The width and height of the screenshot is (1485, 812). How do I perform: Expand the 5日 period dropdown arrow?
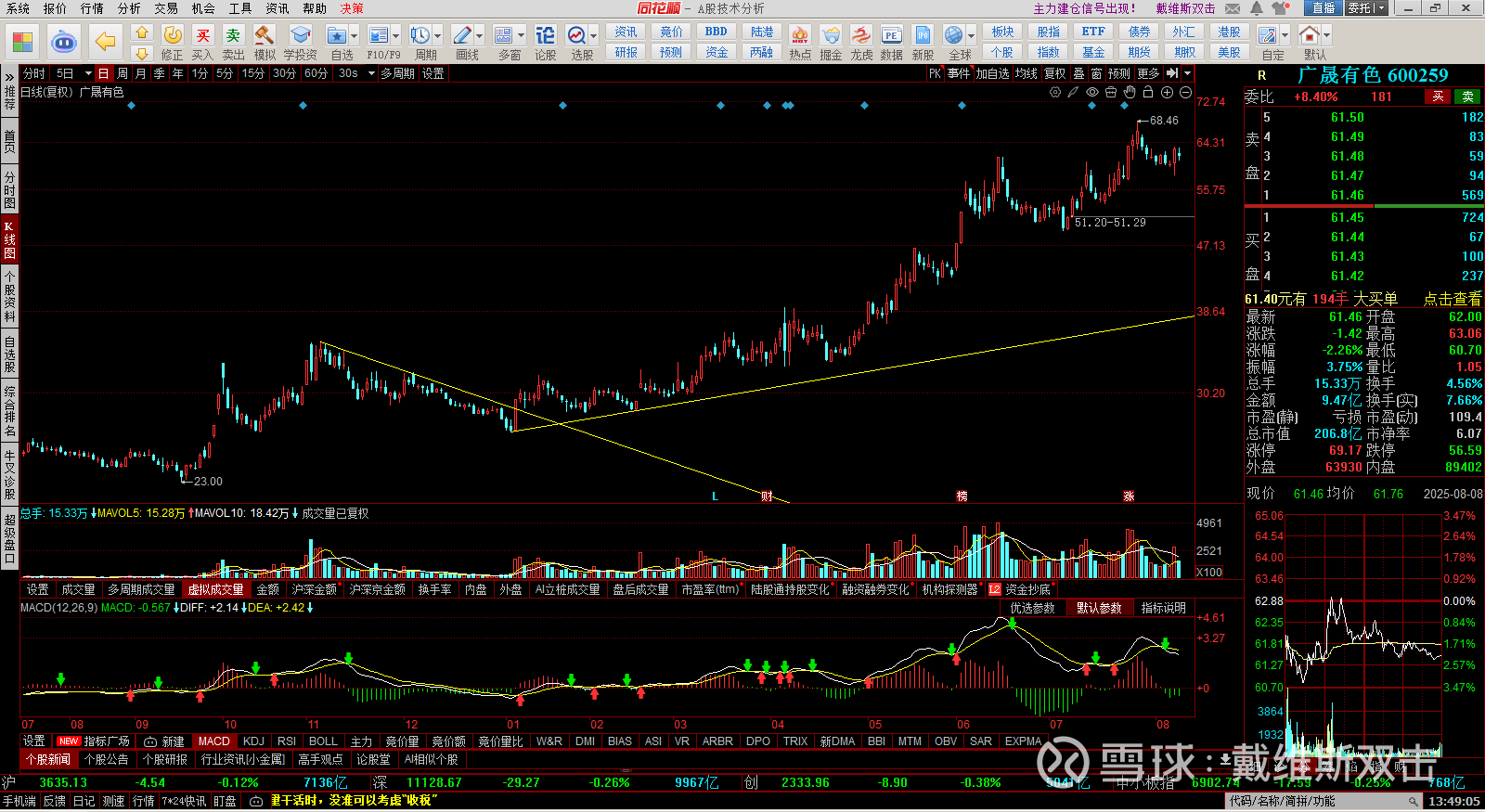tap(88, 73)
